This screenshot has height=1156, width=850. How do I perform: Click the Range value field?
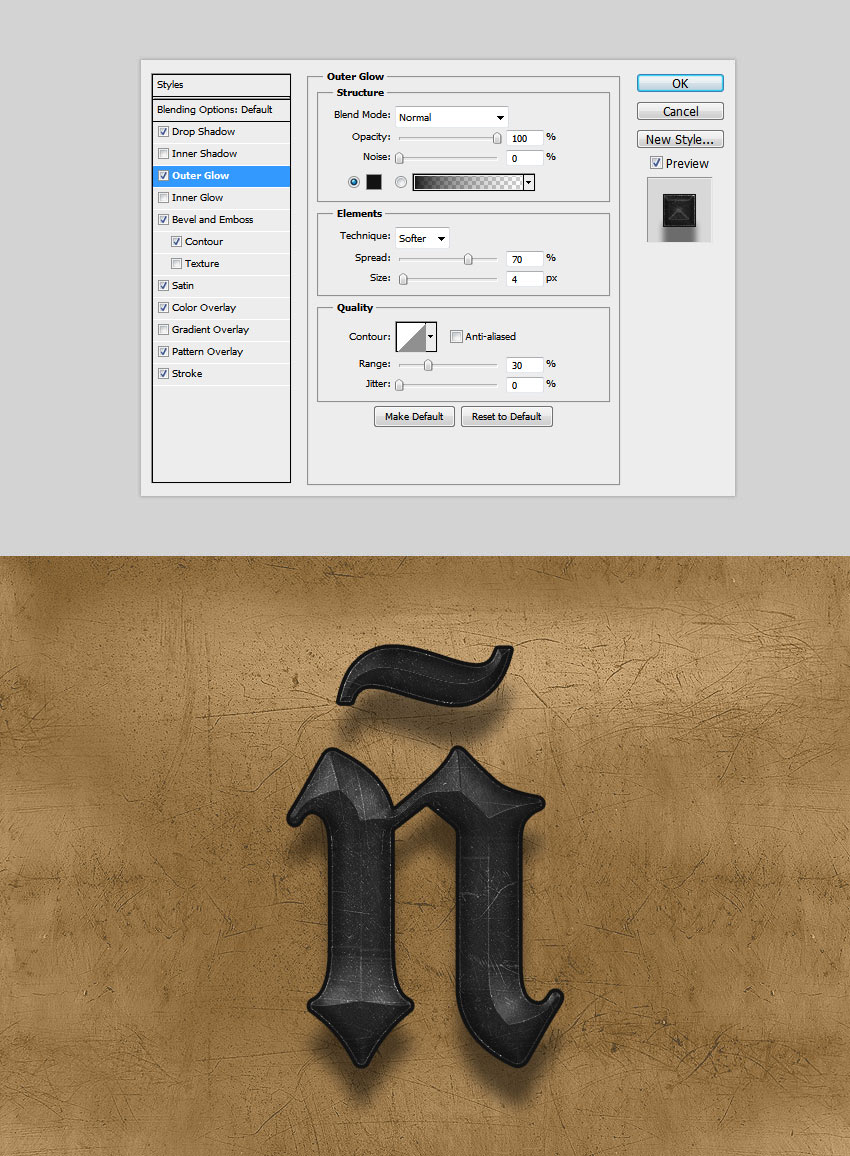coord(524,365)
